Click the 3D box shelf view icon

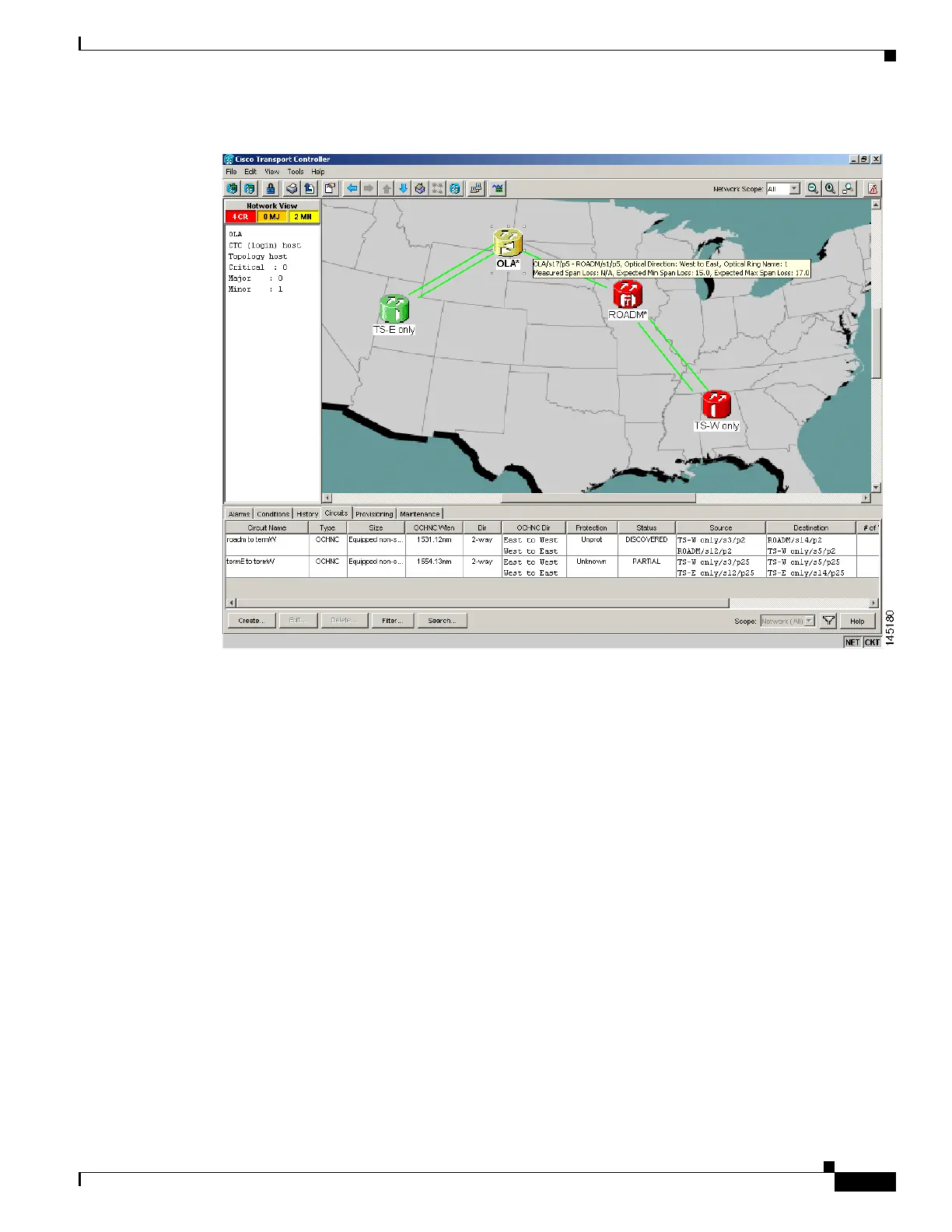[x=420, y=188]
